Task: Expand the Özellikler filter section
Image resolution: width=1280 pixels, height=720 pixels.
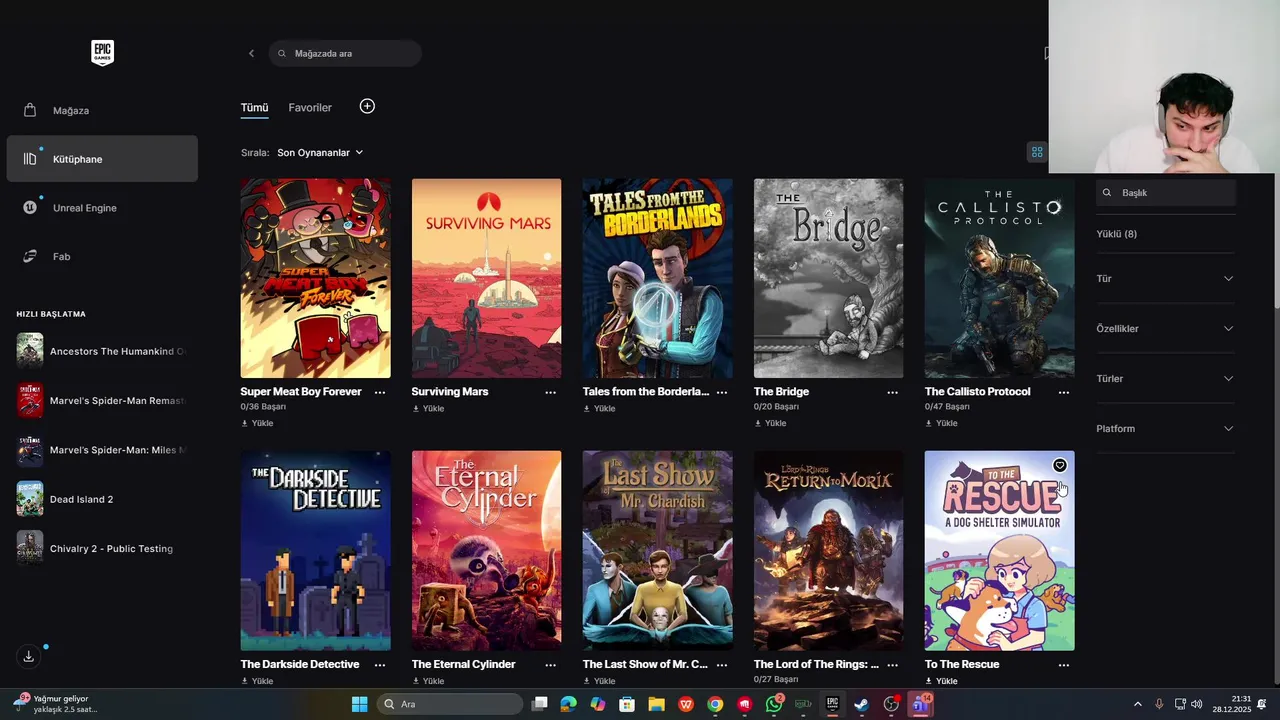Action: 1166,329
